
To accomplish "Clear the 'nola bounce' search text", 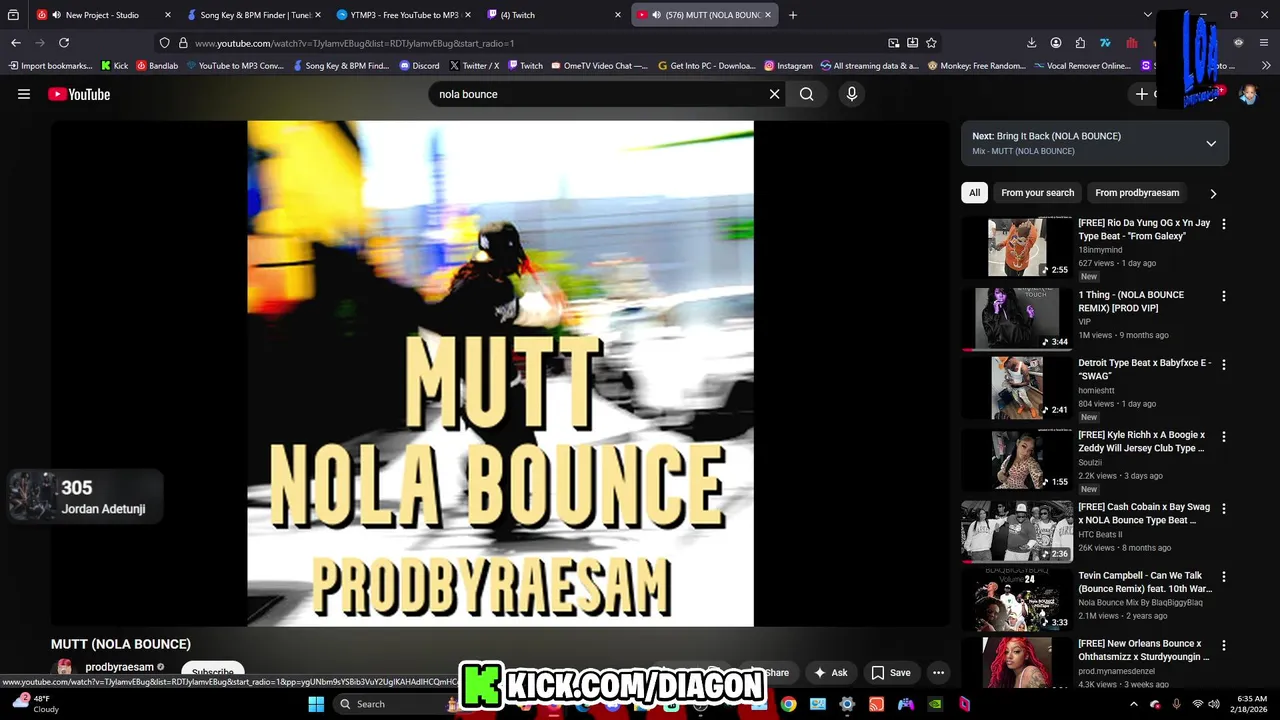I will (774, 94).
